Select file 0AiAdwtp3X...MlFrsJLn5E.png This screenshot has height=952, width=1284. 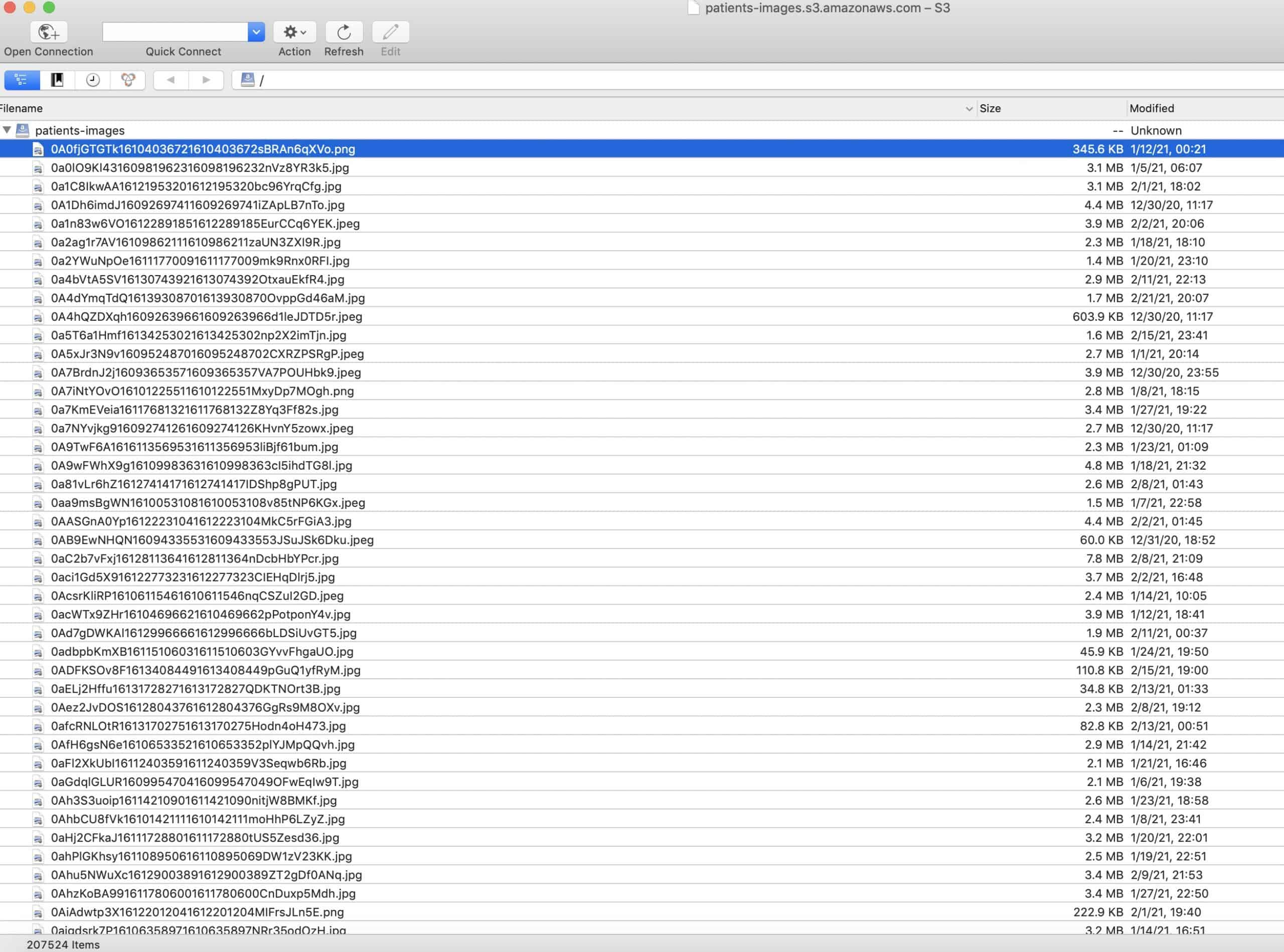coord(641,912)
